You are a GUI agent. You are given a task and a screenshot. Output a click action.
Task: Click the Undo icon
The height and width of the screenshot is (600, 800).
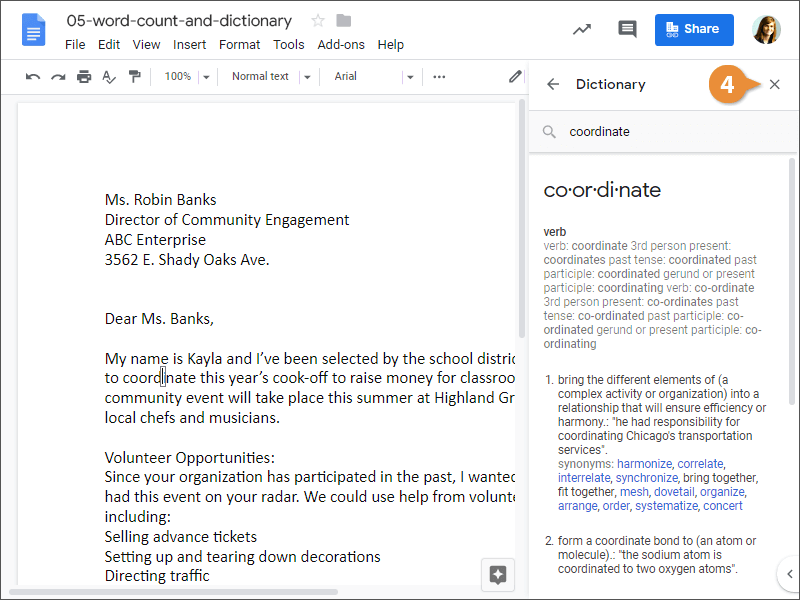(x=33, y=76)
